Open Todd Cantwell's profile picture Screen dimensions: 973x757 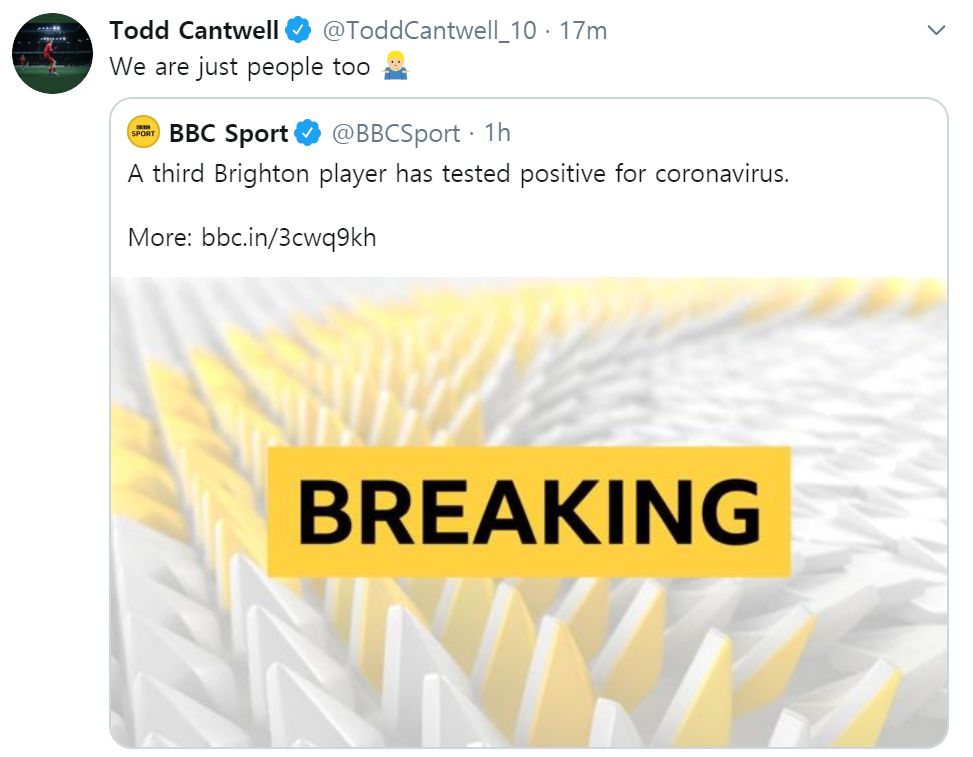click(52, 54)
